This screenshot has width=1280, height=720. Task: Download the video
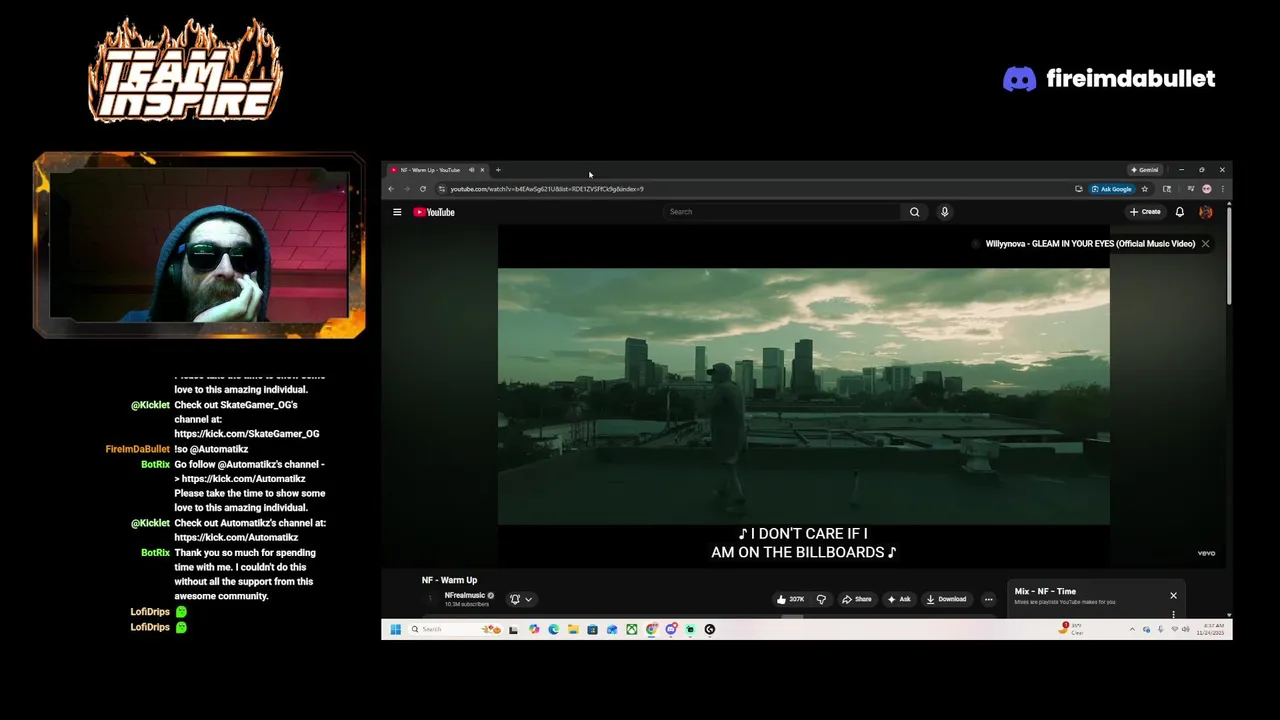pyautogui.click(x=946, y=599)
